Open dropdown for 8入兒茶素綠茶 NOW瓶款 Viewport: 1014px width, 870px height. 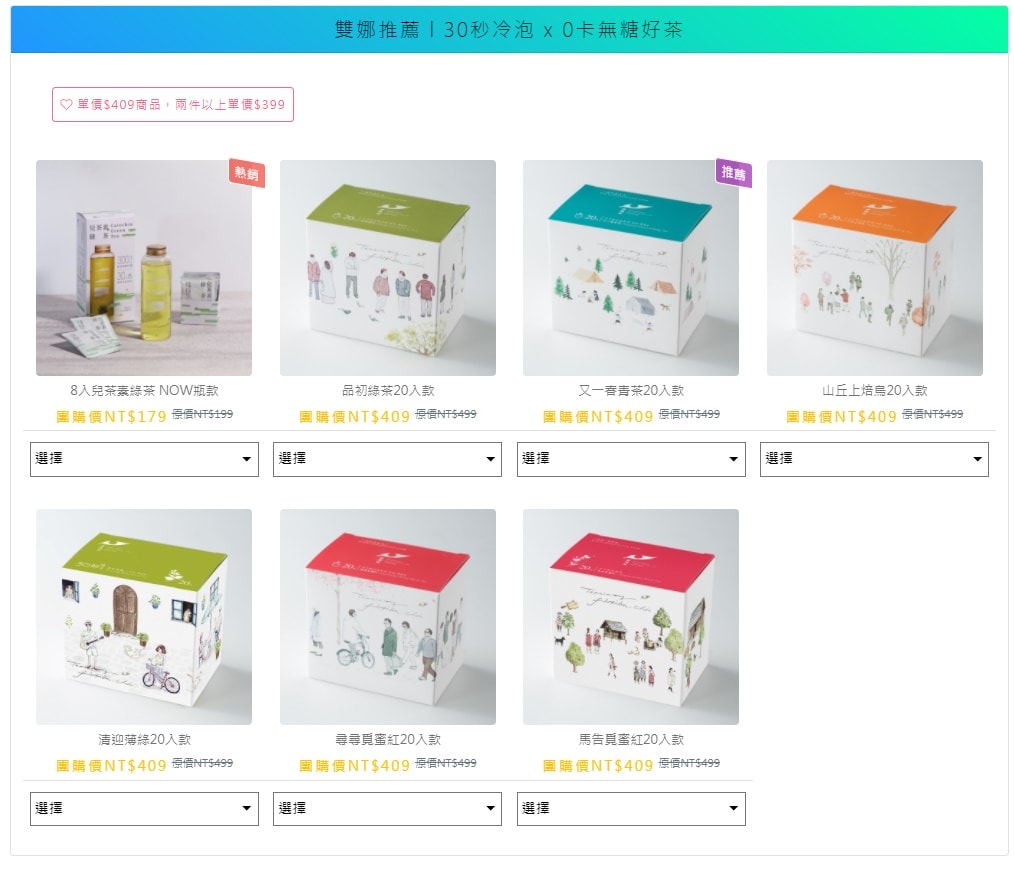pos(144,459)
